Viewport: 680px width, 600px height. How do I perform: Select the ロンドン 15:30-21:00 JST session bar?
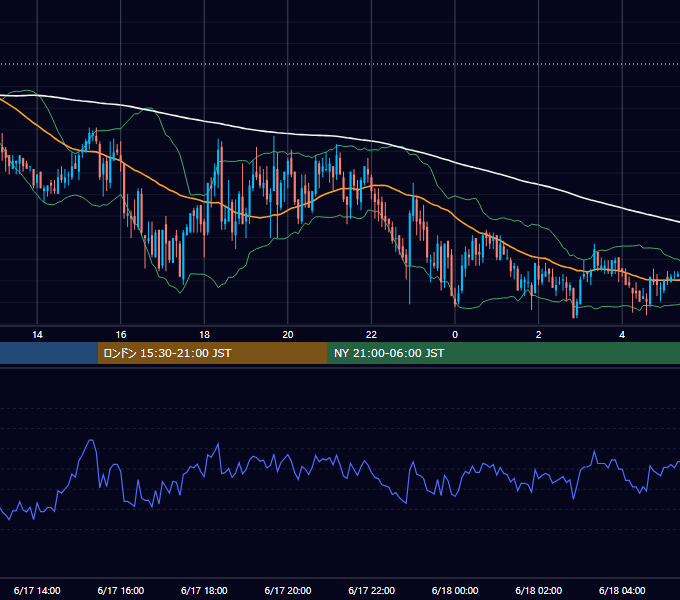(212, 353)
